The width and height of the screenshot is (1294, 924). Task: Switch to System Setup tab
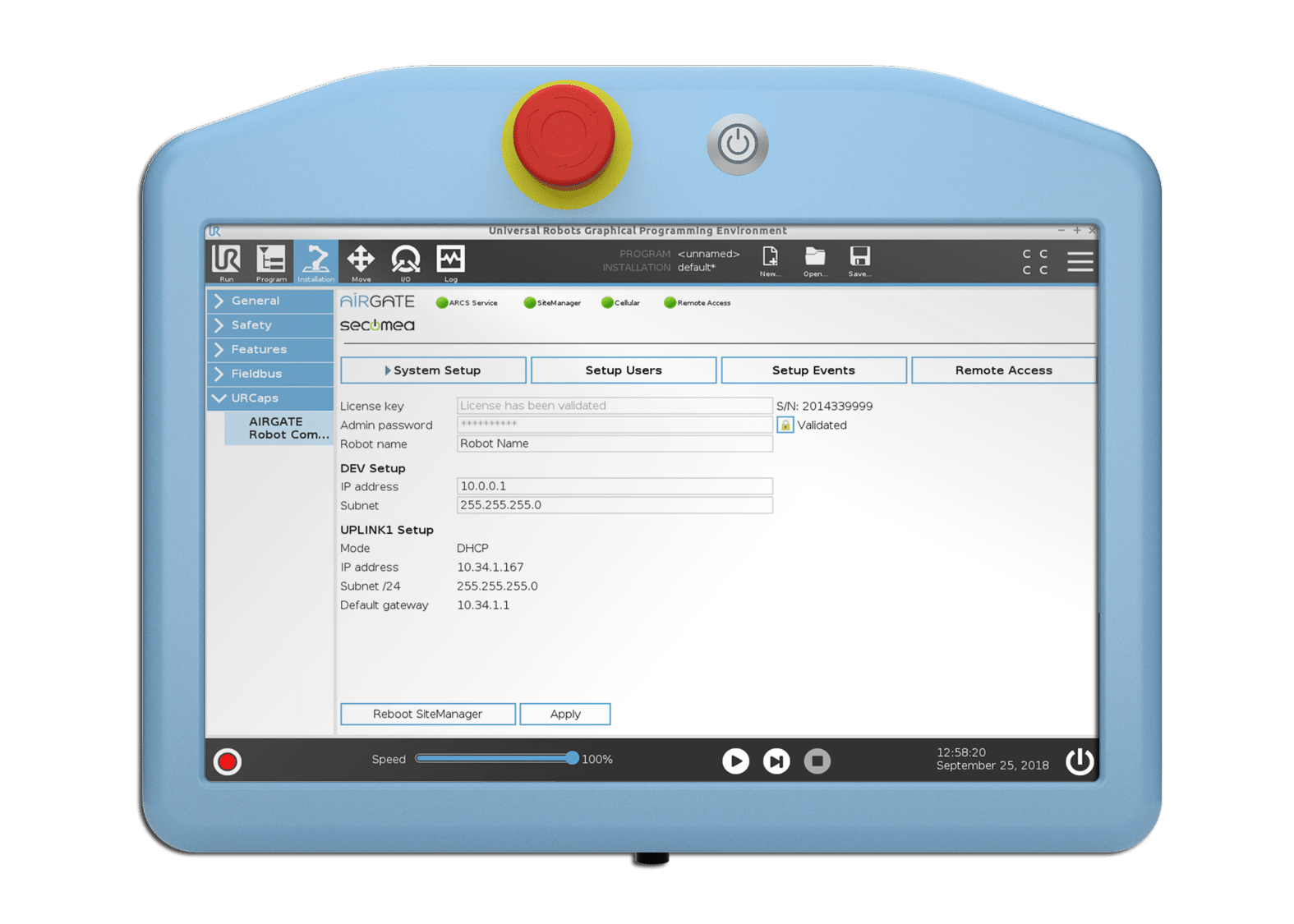coord(433,370)
